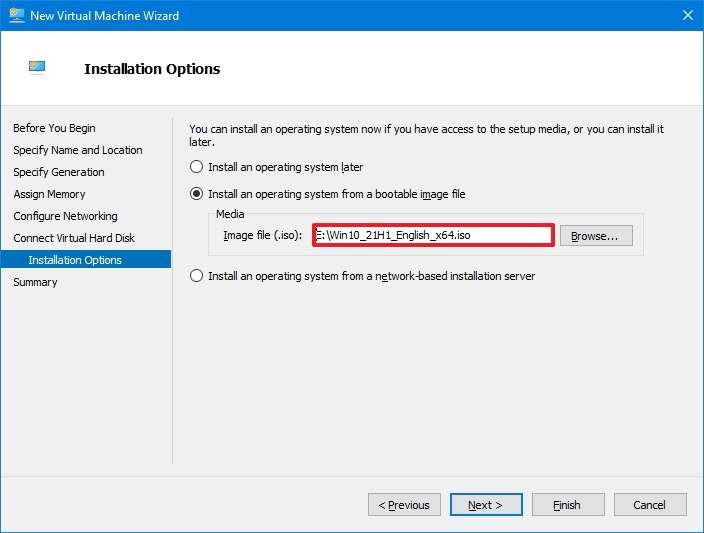Jump to the Summary step
Image resolution: width=704 pixels, height=533 pixels.
point(35,282)
